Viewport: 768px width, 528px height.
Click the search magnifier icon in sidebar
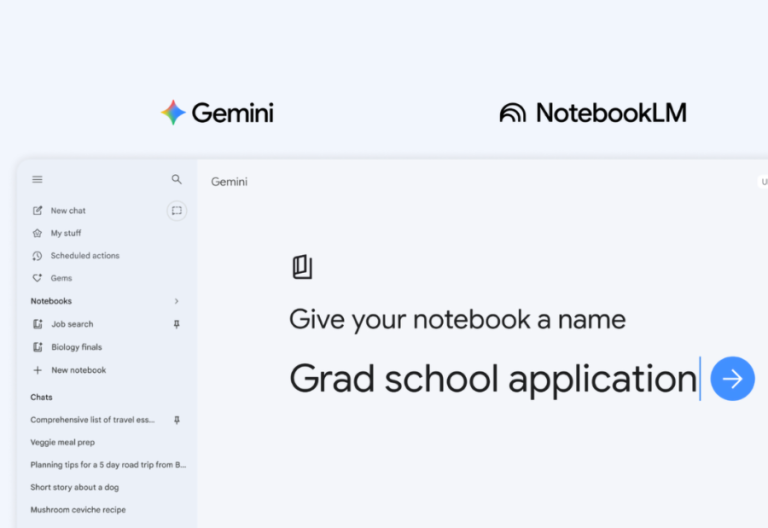[x=176, y=179]
